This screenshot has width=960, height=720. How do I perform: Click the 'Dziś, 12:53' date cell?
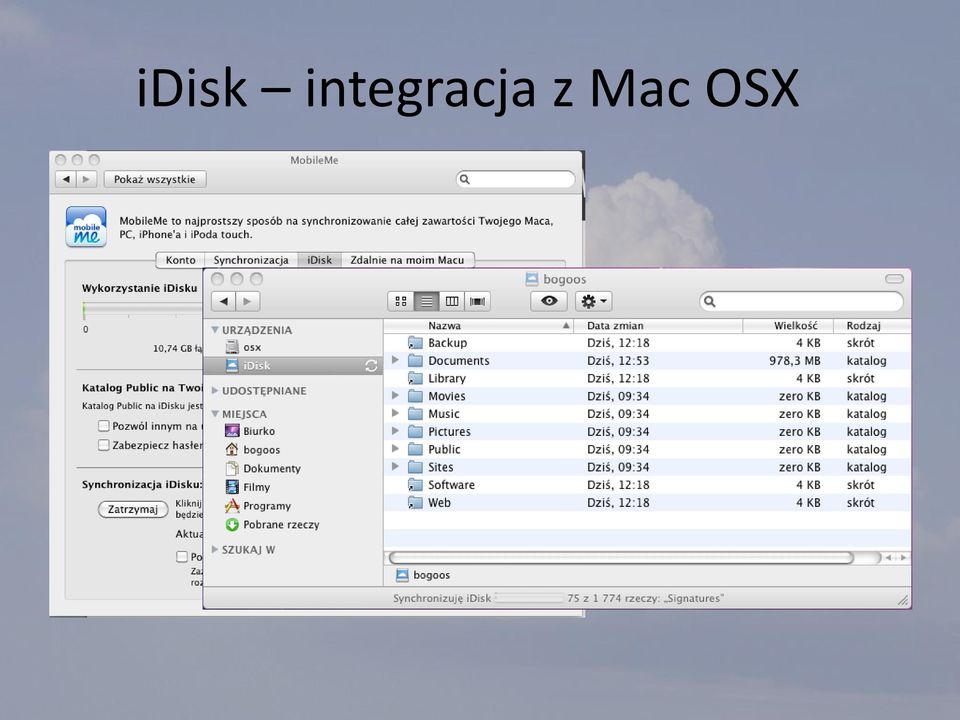(618, 361)
